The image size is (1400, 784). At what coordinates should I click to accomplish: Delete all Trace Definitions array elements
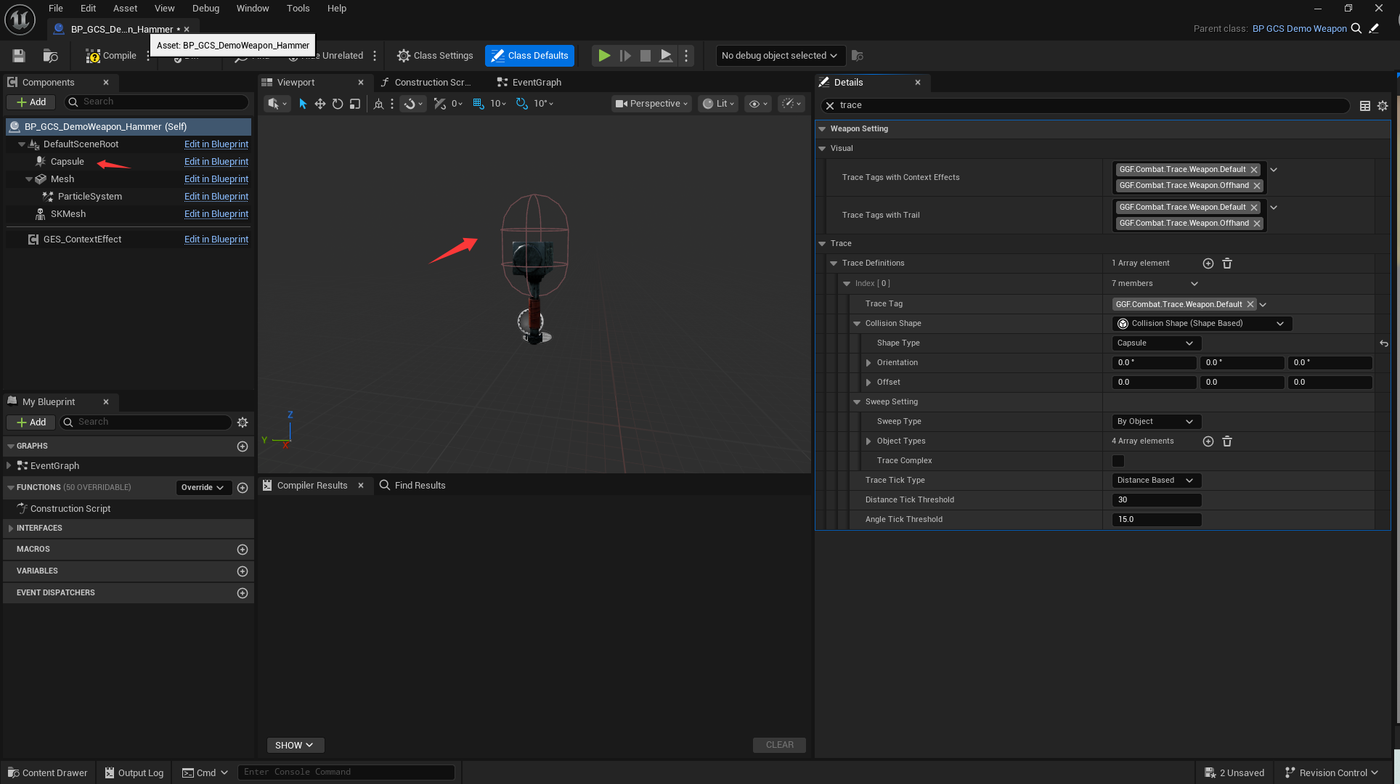pos(1227,263)
